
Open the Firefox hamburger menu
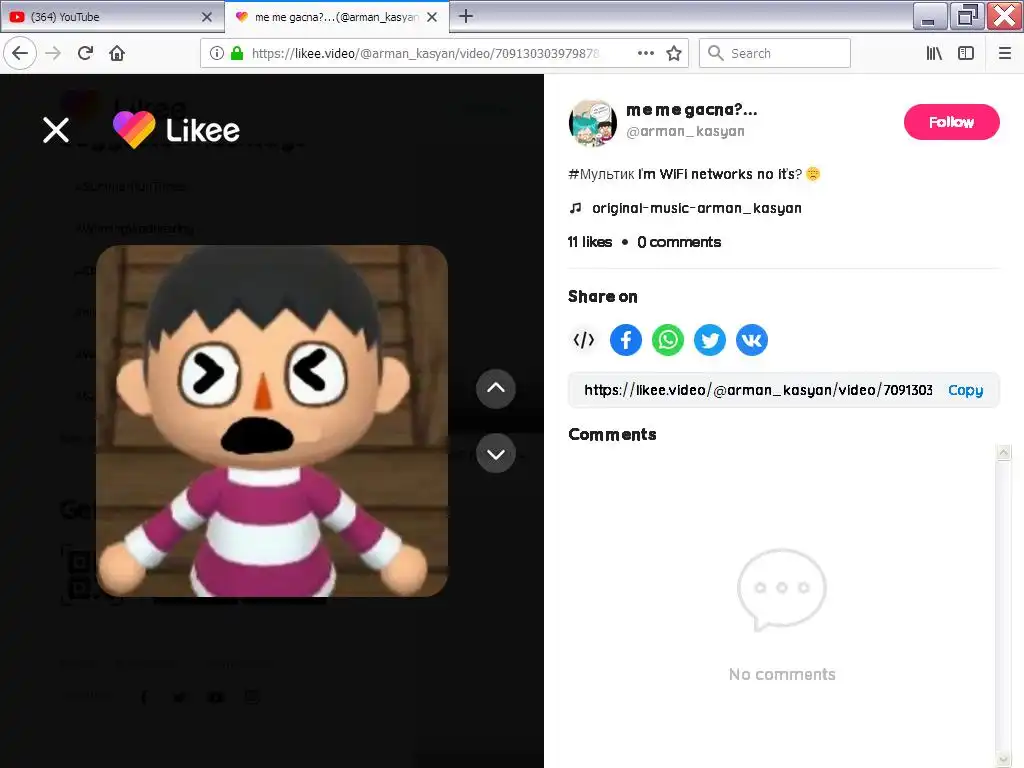(x=1005, y=53)
